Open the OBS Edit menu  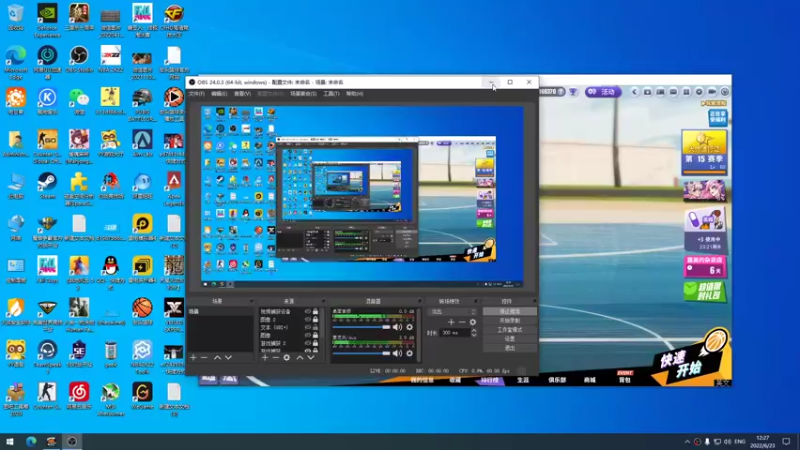[x=219, y=94]
